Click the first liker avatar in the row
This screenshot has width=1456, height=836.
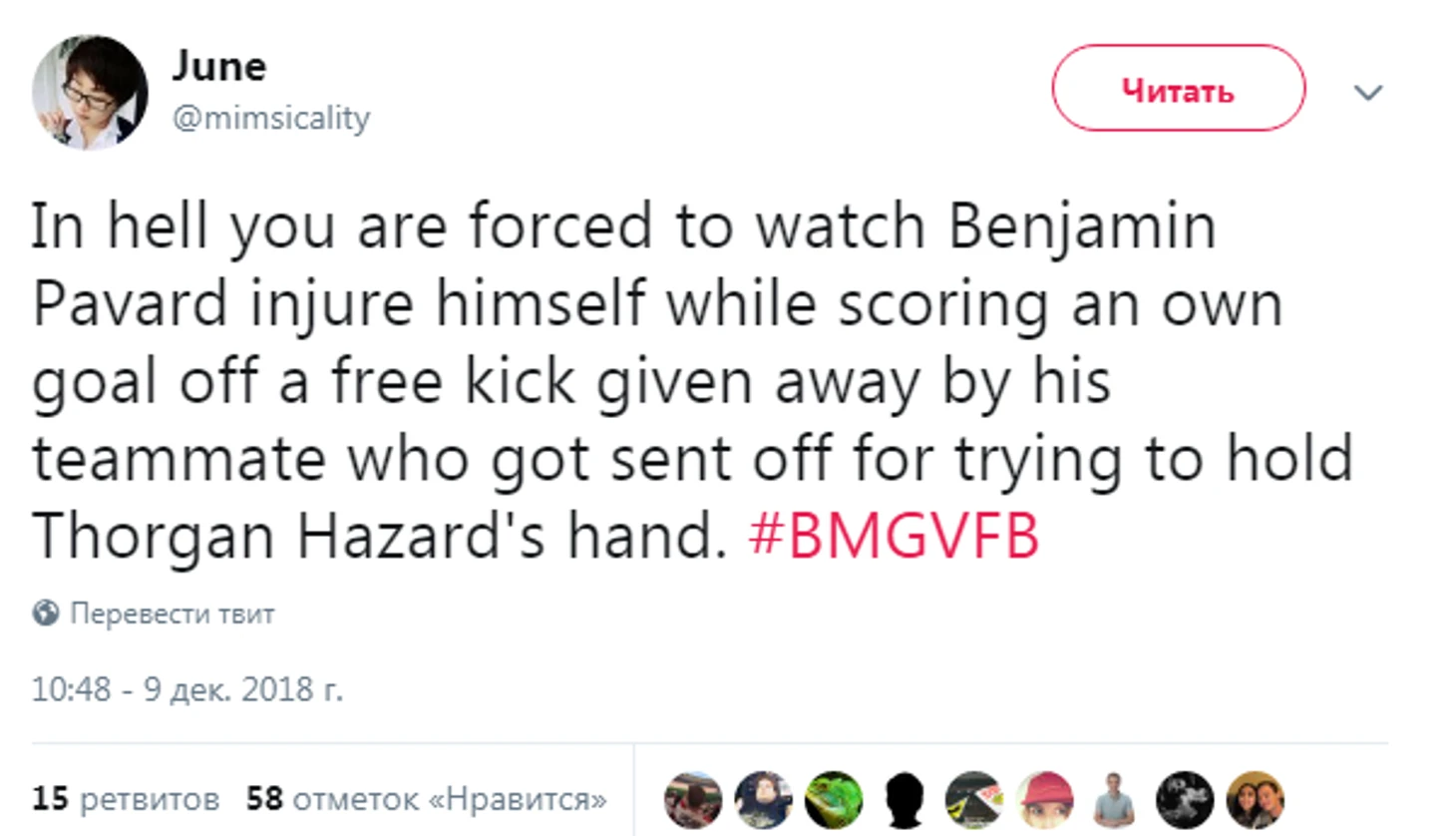693,799
